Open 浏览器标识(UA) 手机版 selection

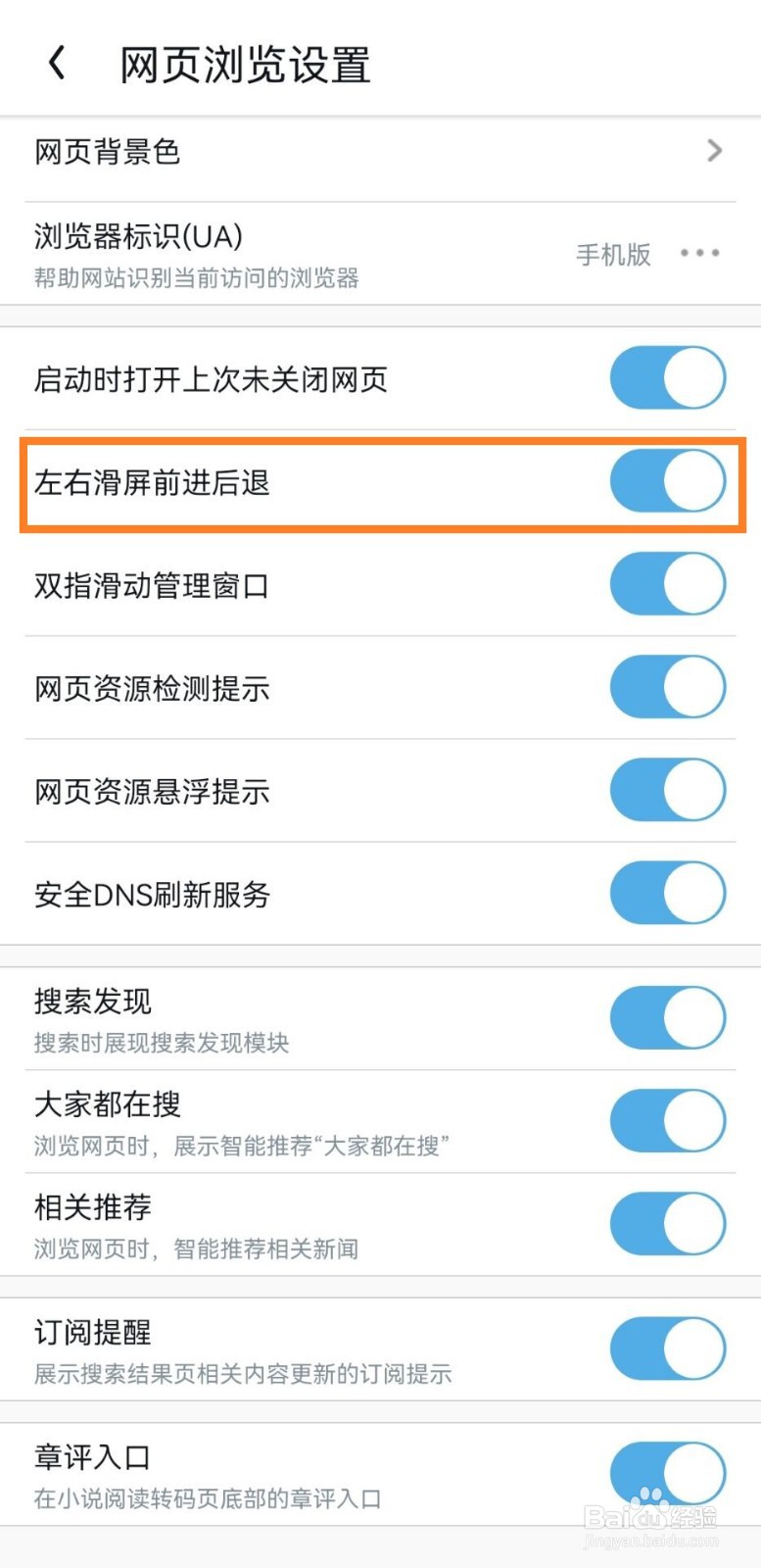pos(613,255)
